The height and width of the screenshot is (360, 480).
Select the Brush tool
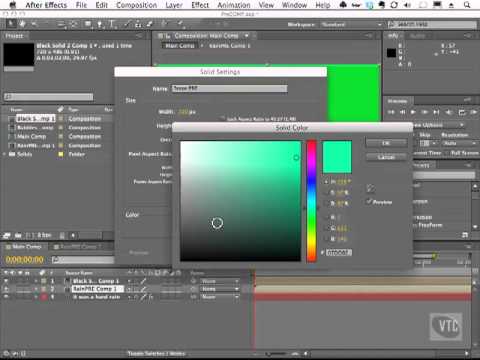point(127,24)
